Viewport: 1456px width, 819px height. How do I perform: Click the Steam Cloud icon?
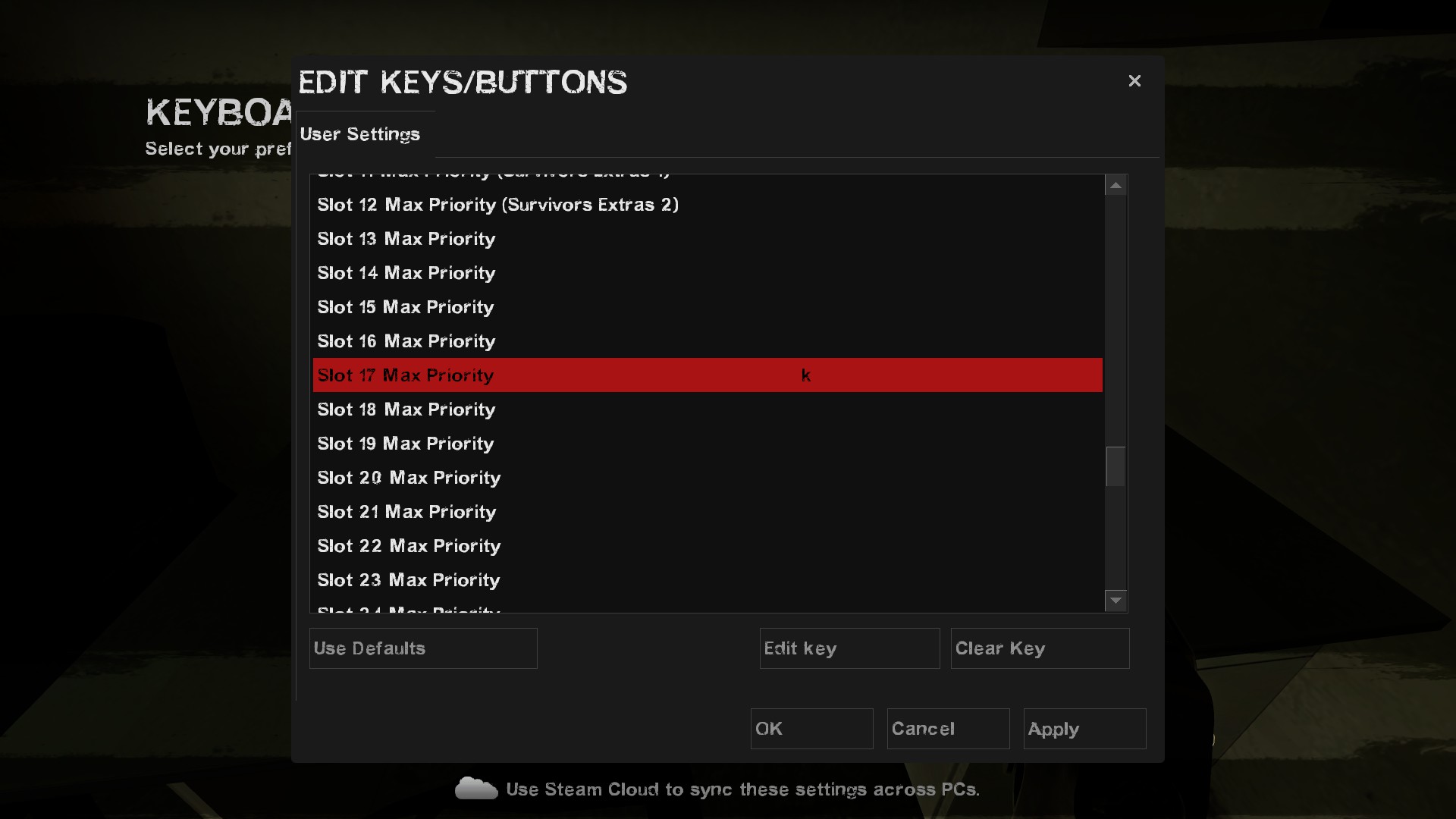[x=475, y=789]
